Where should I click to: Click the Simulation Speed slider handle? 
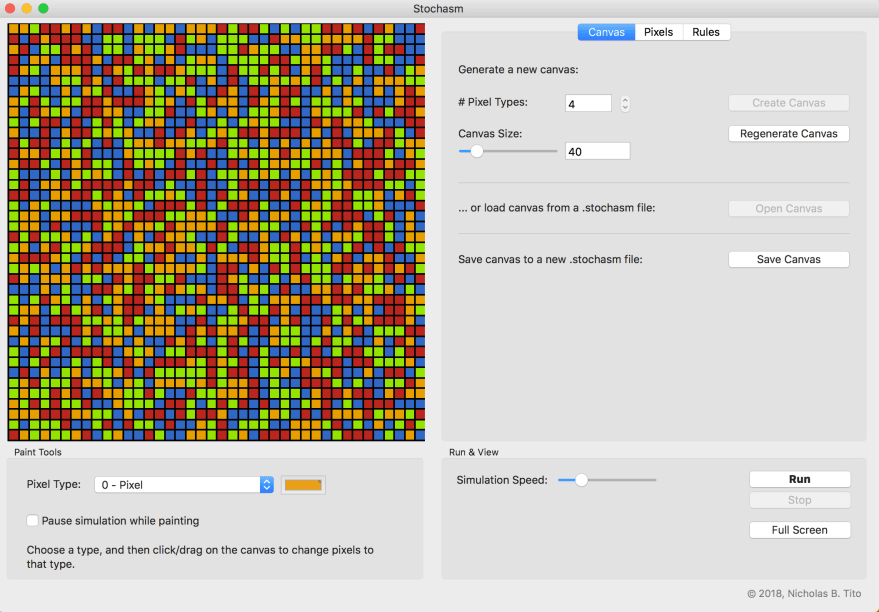tap(581, 480)
